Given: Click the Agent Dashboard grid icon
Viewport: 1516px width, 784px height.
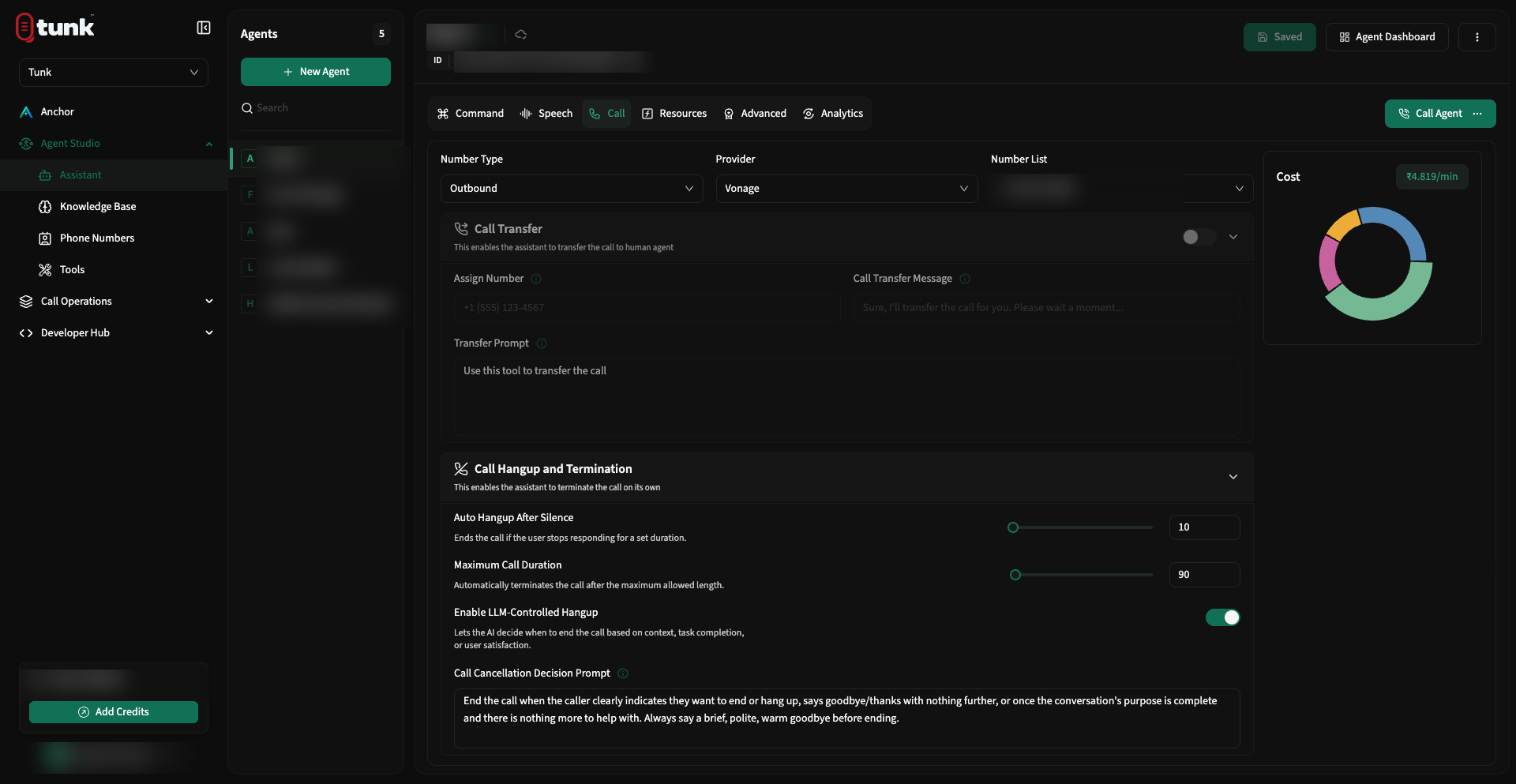Looking at the screenshot, I should pos(1345,37).
